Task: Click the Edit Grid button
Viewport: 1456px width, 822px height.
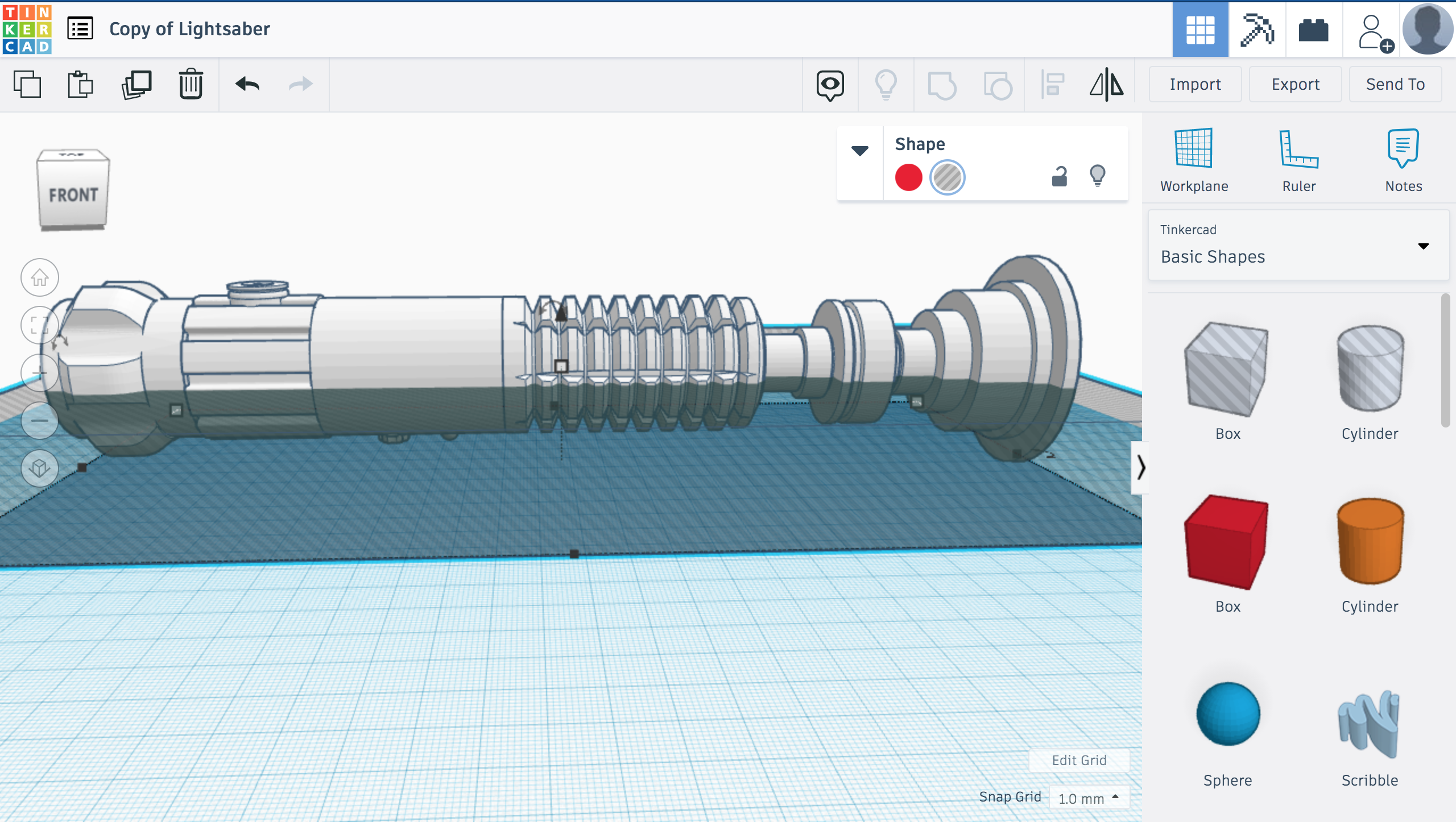Action: pyautogui.click(x=1079, y=760)
